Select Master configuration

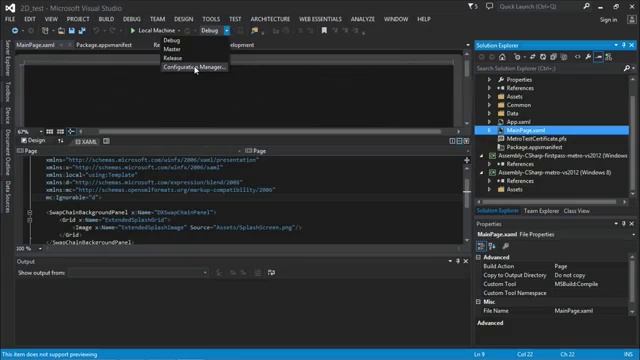pyautogui.click(x=172, y=49)
